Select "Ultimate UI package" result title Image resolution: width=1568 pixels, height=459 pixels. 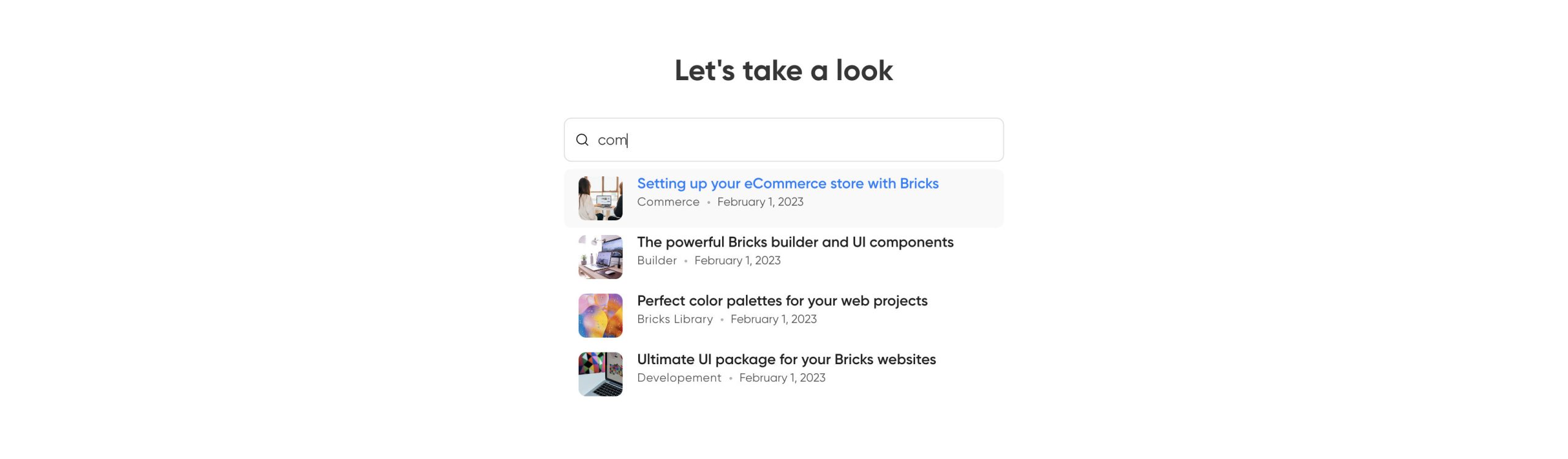tap(786, 359)
